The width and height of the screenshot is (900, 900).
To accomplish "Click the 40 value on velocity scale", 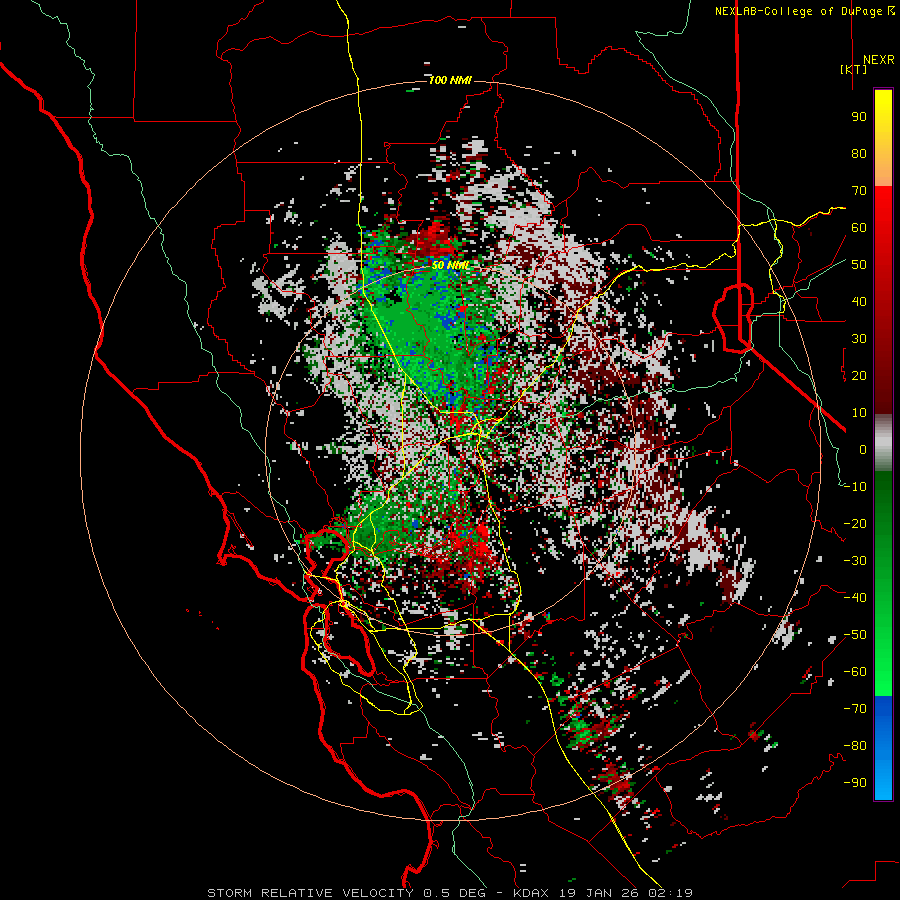I will pos(859,301).
